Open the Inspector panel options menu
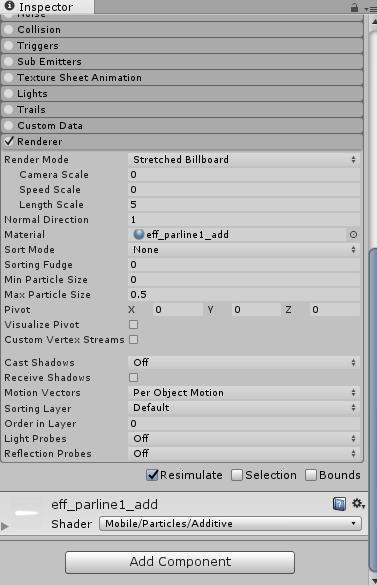The width and height of the screenshot is (377, 585). (370, 9)
